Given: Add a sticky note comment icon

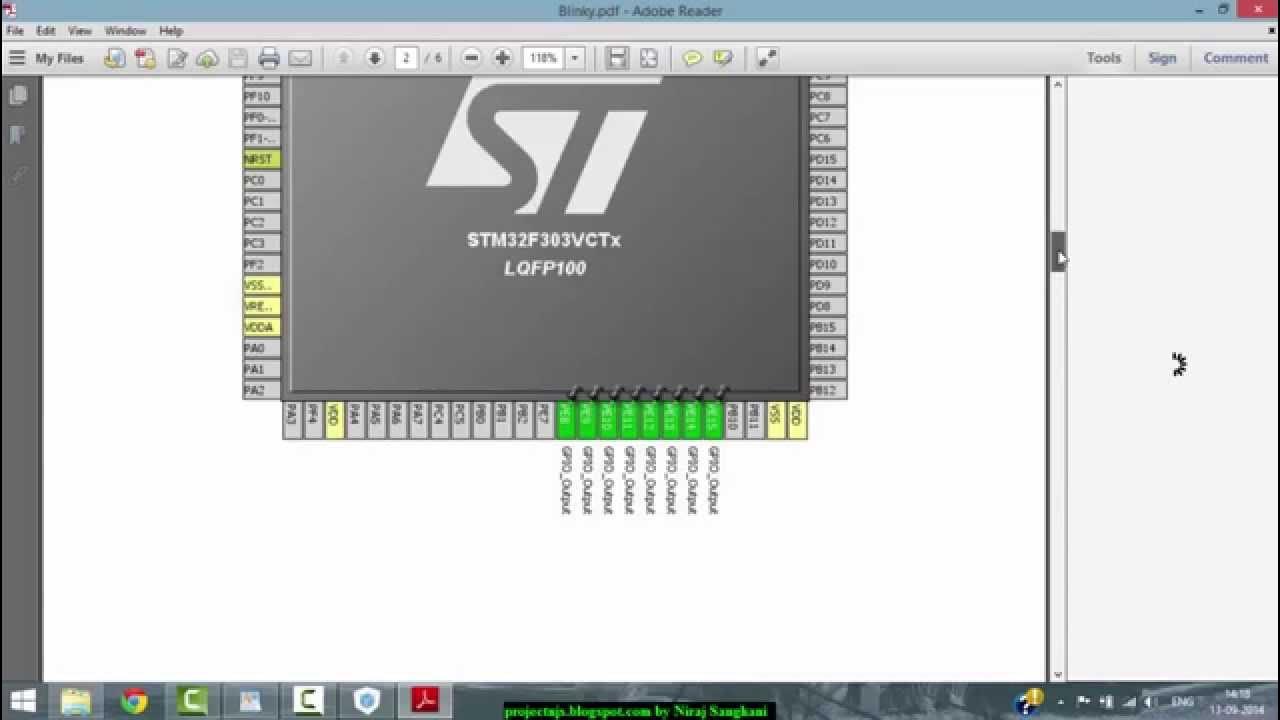Looking at the screenshot, I should [x=692, y=58].
